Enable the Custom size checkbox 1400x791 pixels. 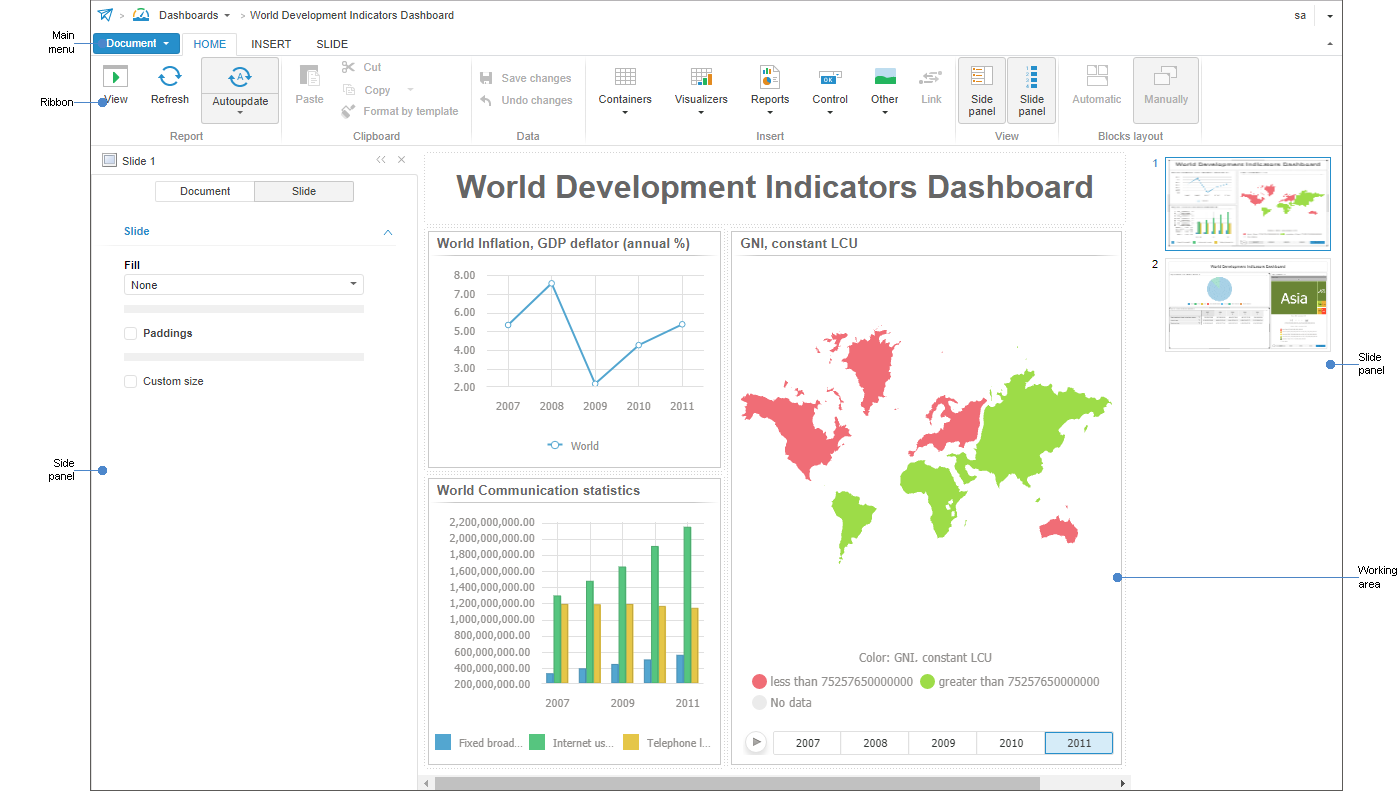click(x=130, y=381)
